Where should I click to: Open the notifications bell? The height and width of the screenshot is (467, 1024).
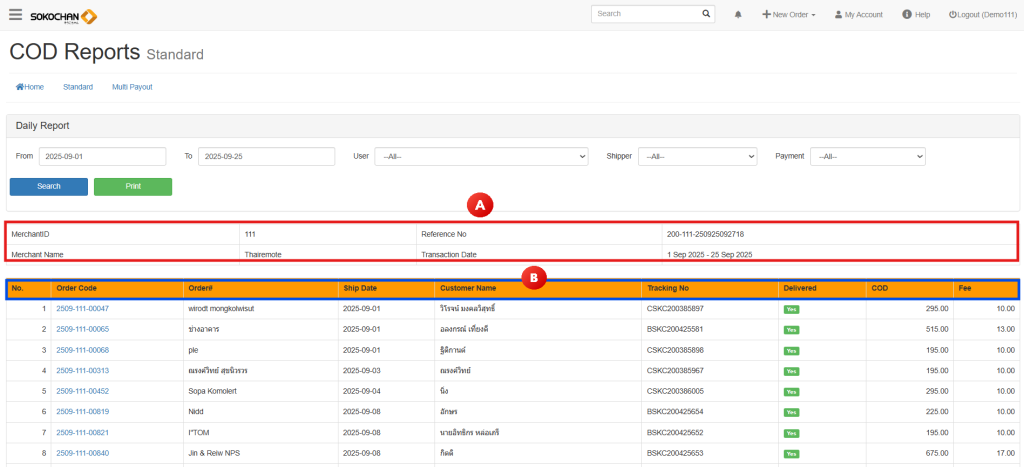[738, 15]
